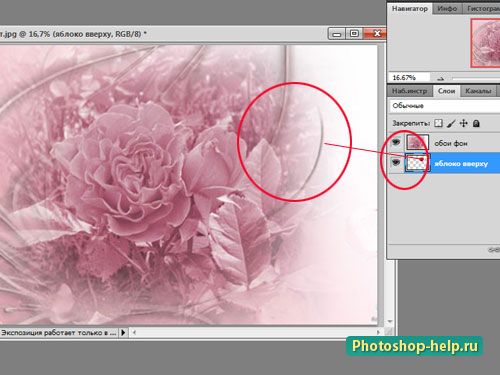Switch to the 'Навигатор' tab
This screenshot has height=375, width=500.
(409, 9)
